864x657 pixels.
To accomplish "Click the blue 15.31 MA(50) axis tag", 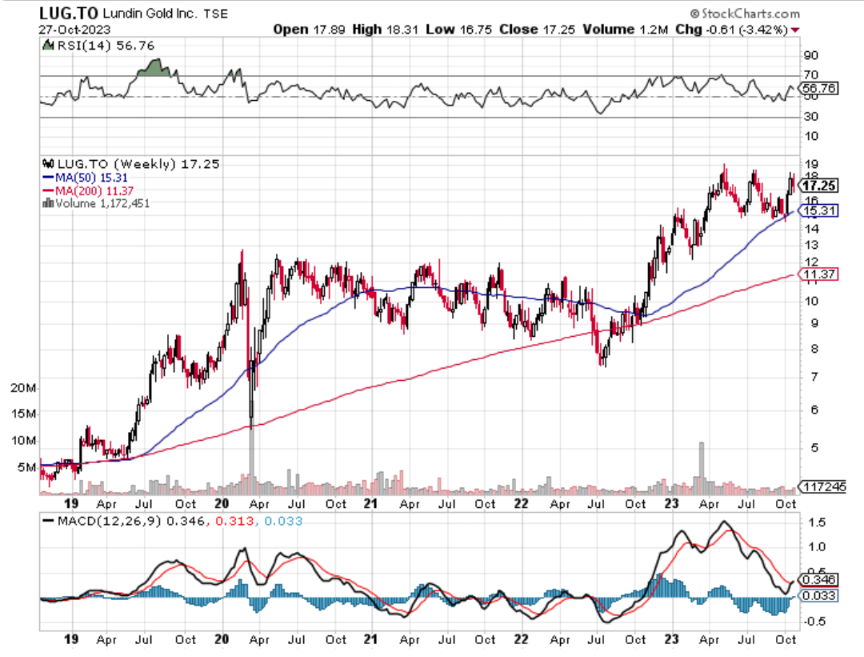I will (819, 211).
